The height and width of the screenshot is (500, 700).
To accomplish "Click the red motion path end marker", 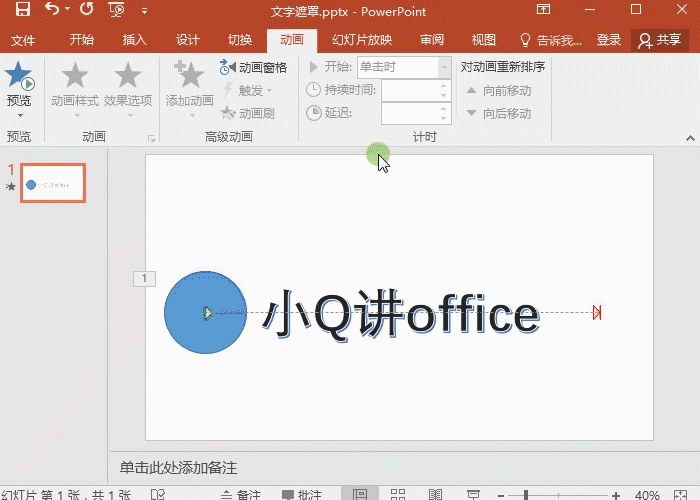I will point(597,312).
